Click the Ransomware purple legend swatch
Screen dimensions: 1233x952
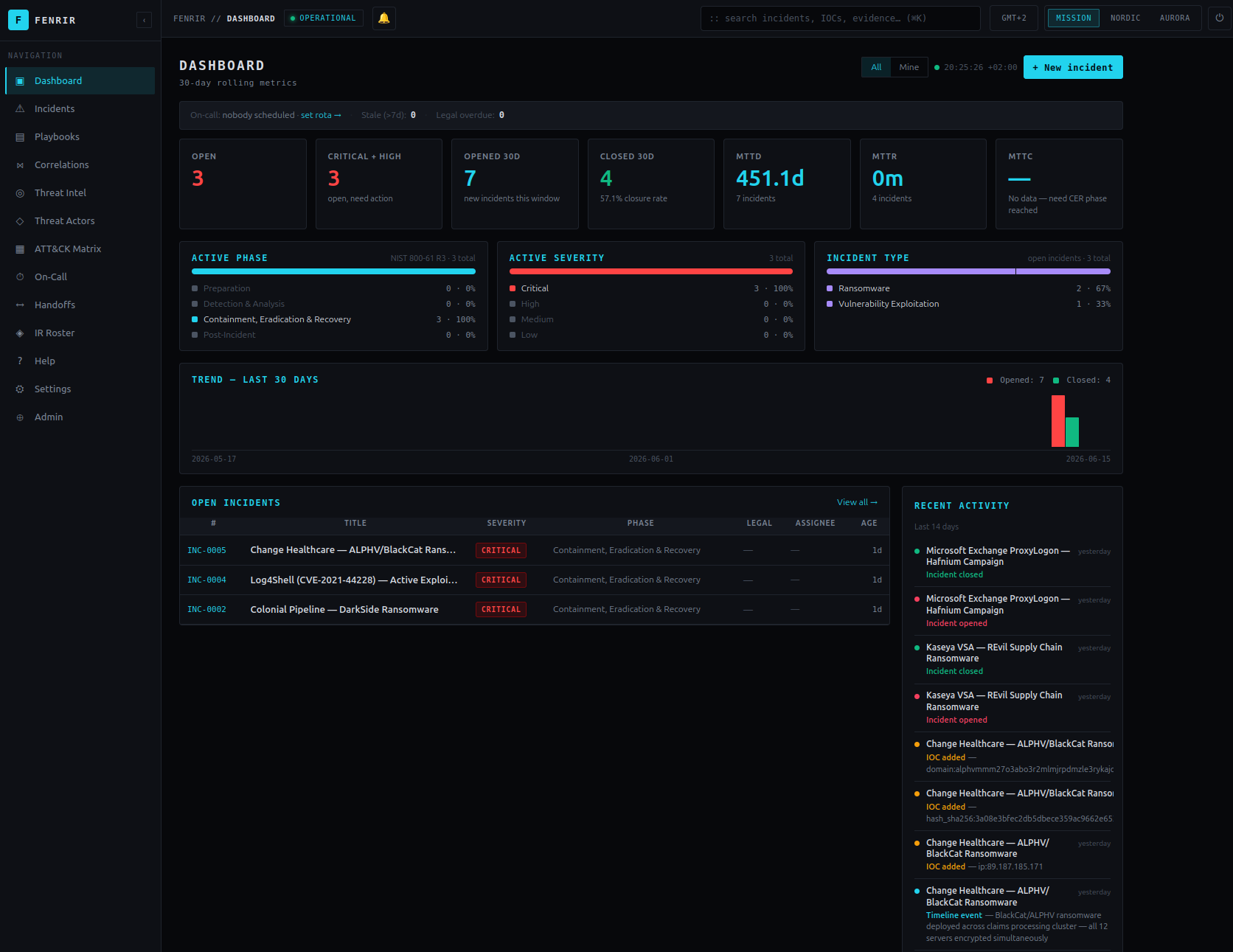[x=830, y=288]
